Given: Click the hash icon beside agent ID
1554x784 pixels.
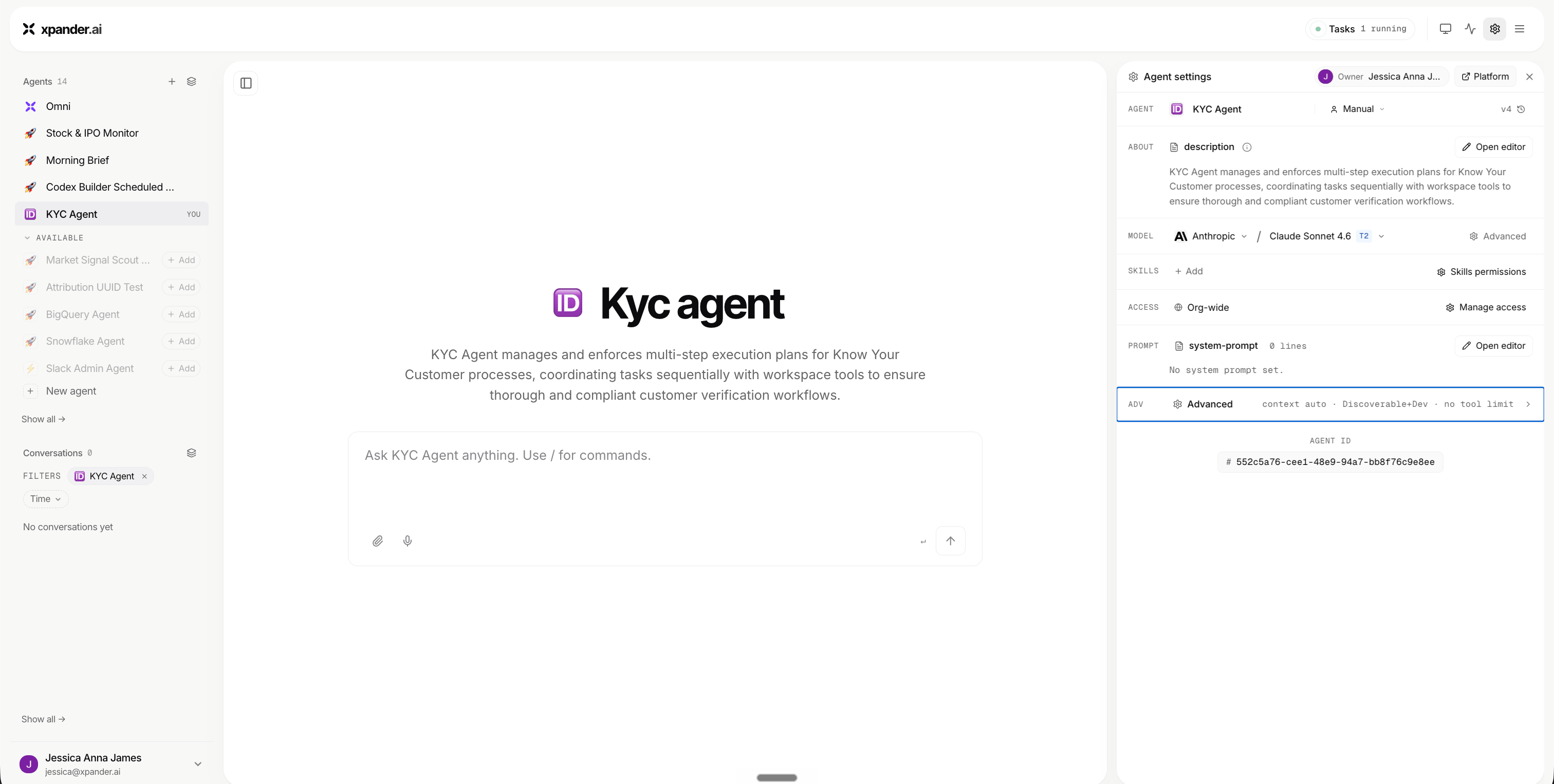Looking at the screenshot, I should pyautogui.click(x=1228, y=462).
